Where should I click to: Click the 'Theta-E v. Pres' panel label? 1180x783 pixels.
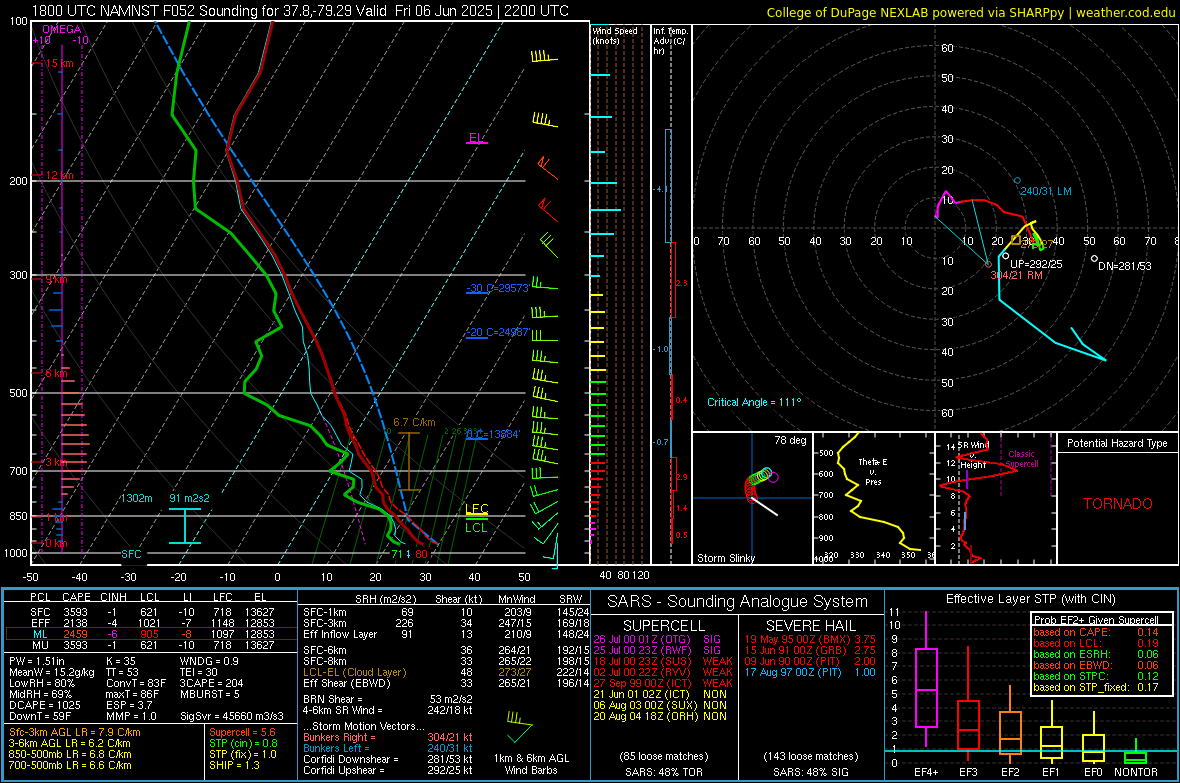(873, 471)
